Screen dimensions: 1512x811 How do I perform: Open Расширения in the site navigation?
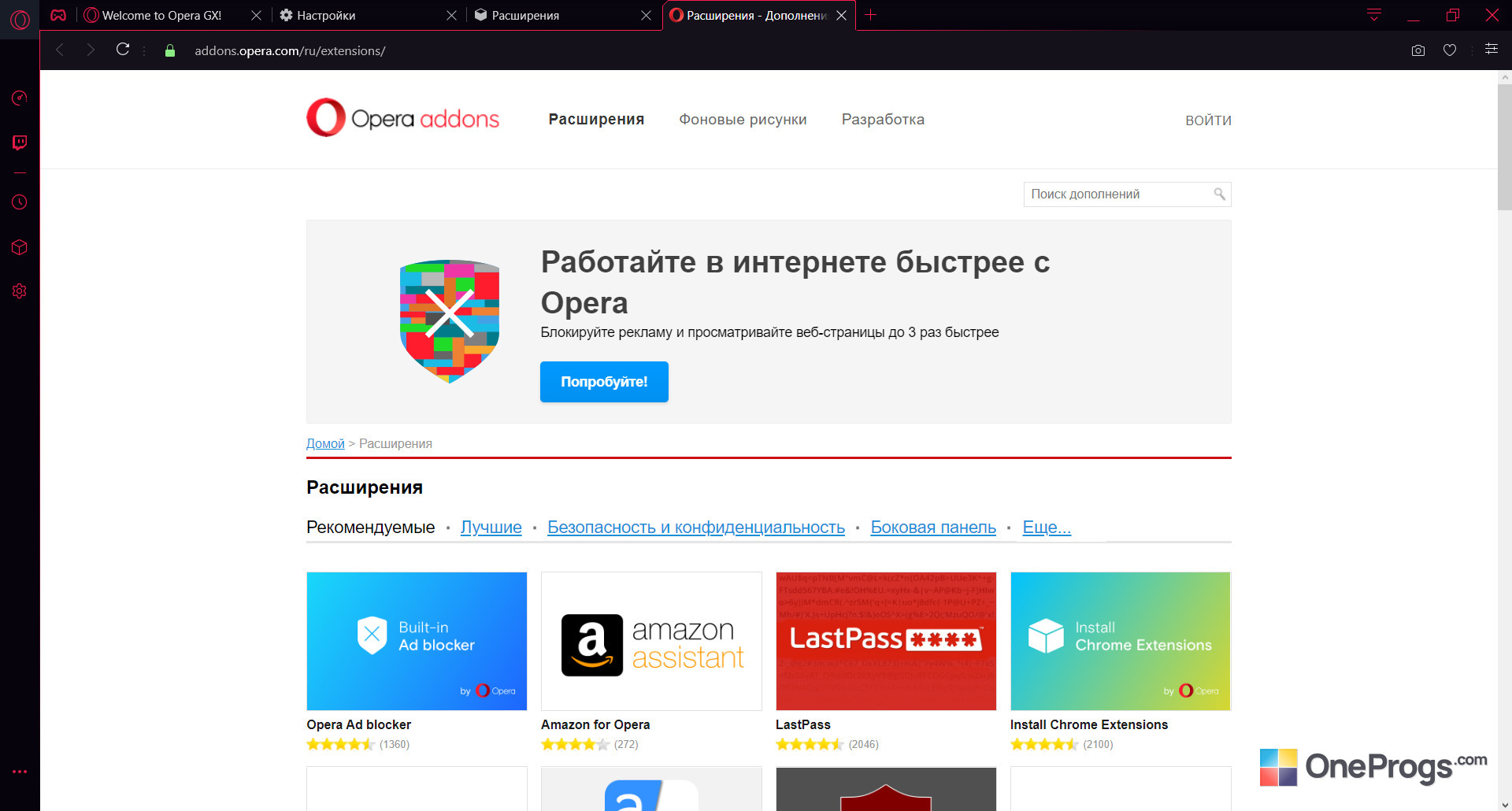(596, 120)
